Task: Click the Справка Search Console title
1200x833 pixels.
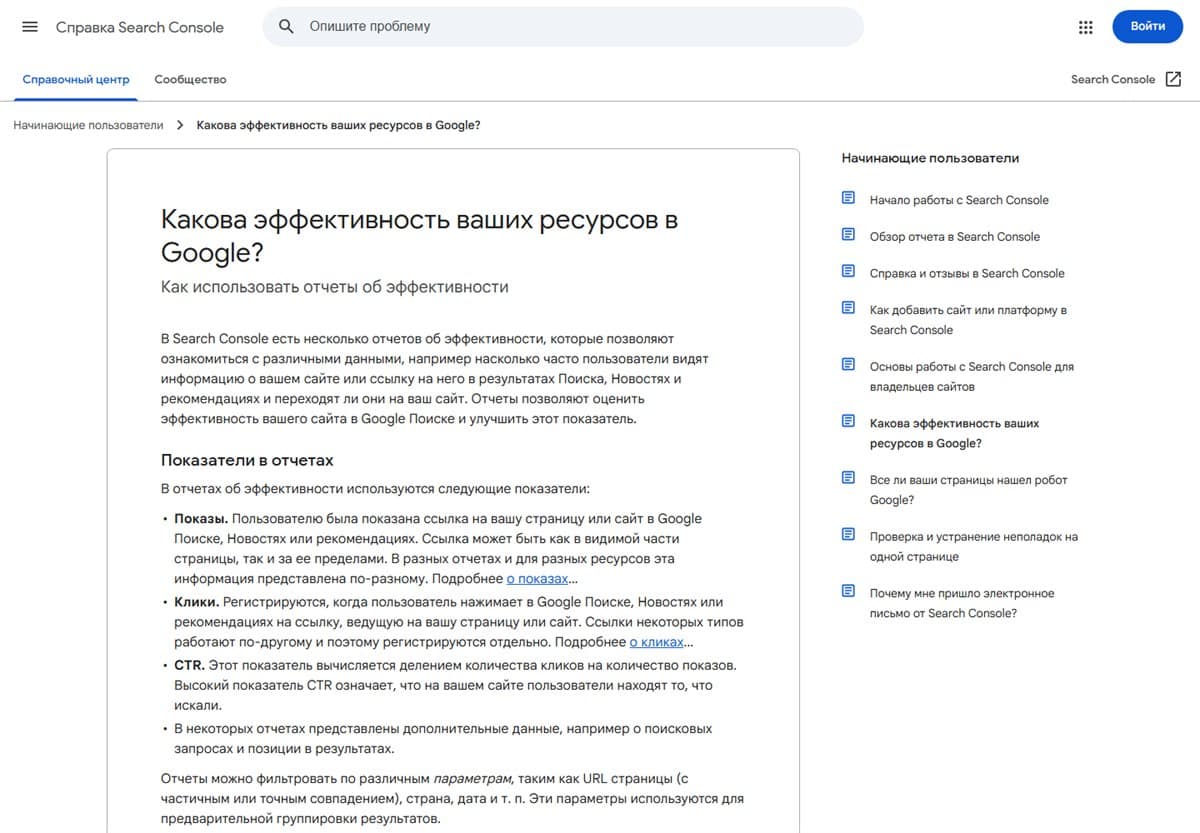Action: (140, 27)
